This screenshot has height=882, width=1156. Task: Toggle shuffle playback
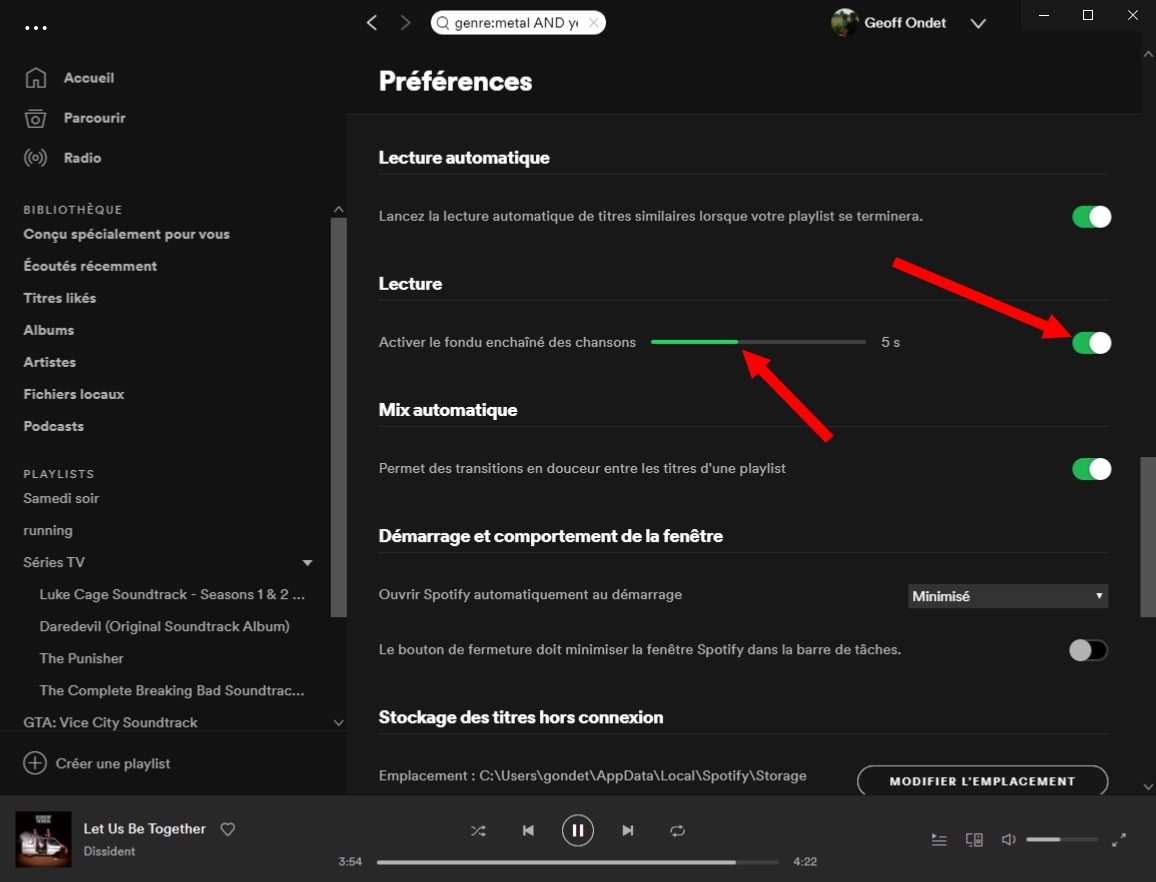pos(478,831)
